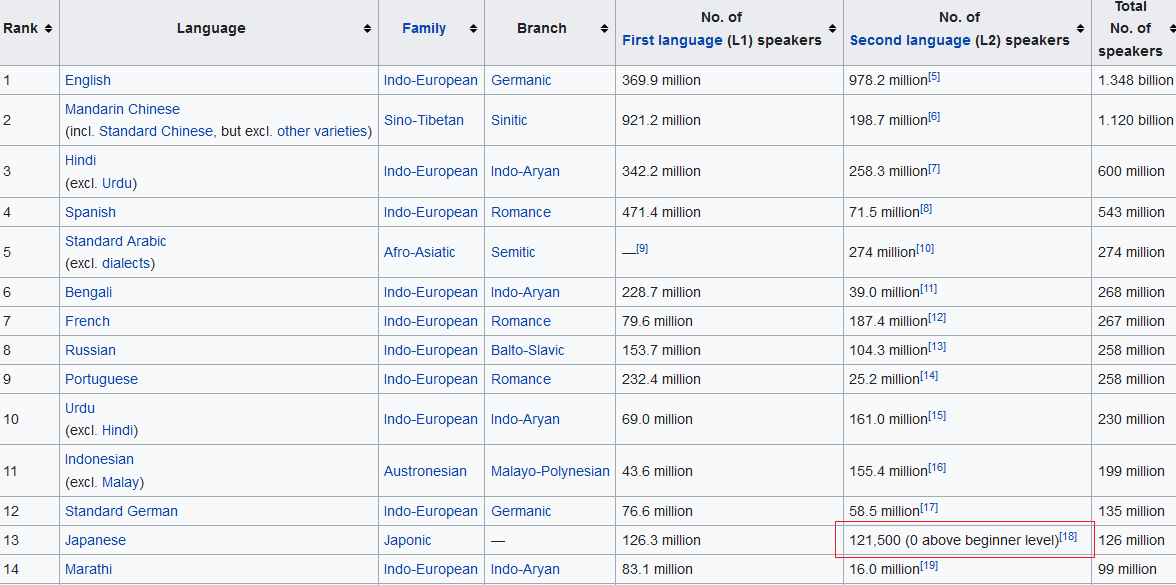Select the 369.9 million cell for English
This screenshot has width=1176, height=585.
point(729,80)
